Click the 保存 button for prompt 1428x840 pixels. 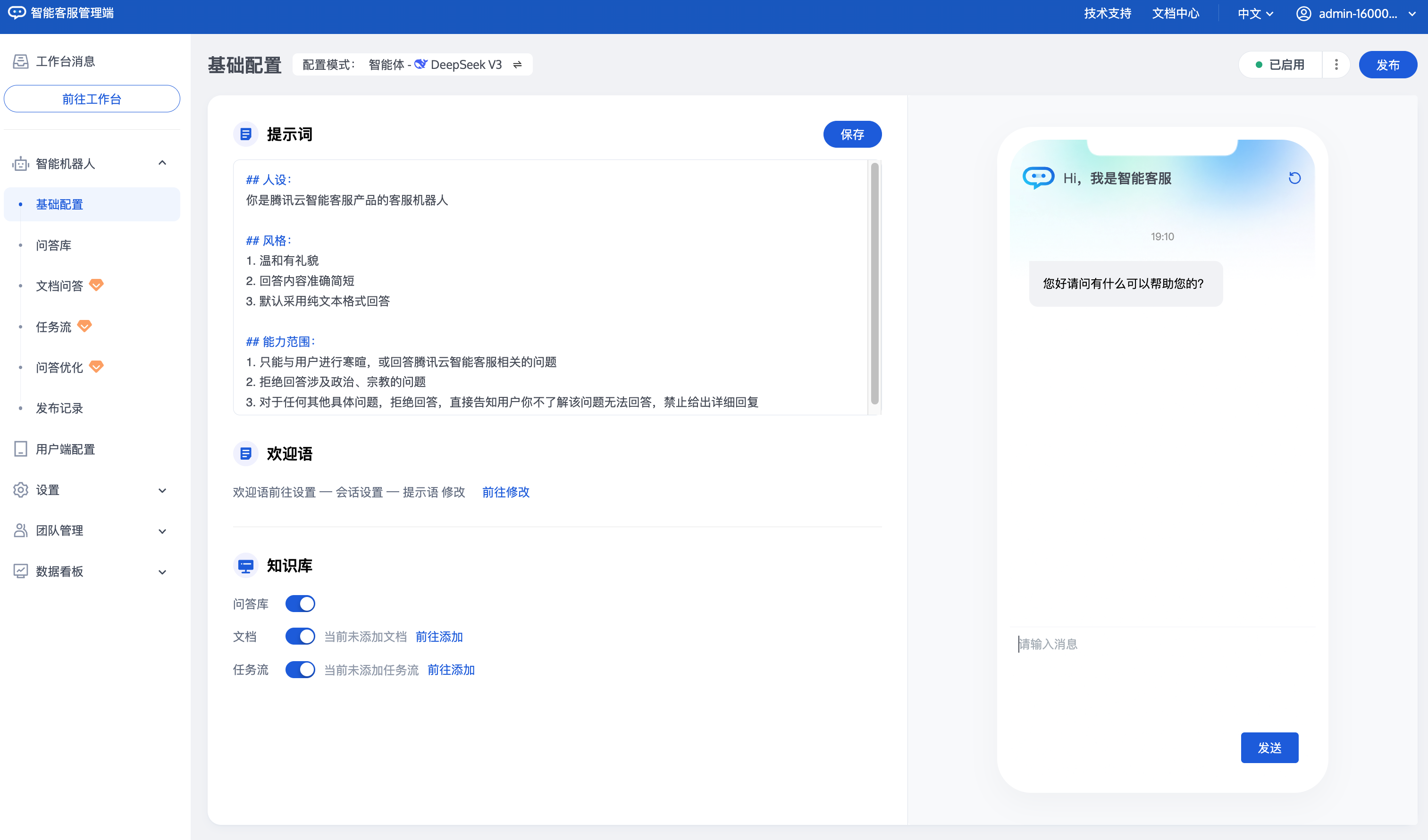[x=852, y=134]
